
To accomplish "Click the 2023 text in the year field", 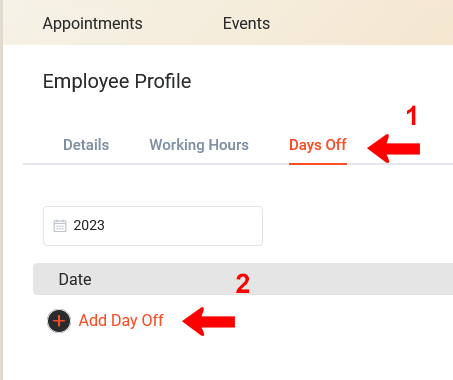I will pyautogui.click(x=89, y=225).
